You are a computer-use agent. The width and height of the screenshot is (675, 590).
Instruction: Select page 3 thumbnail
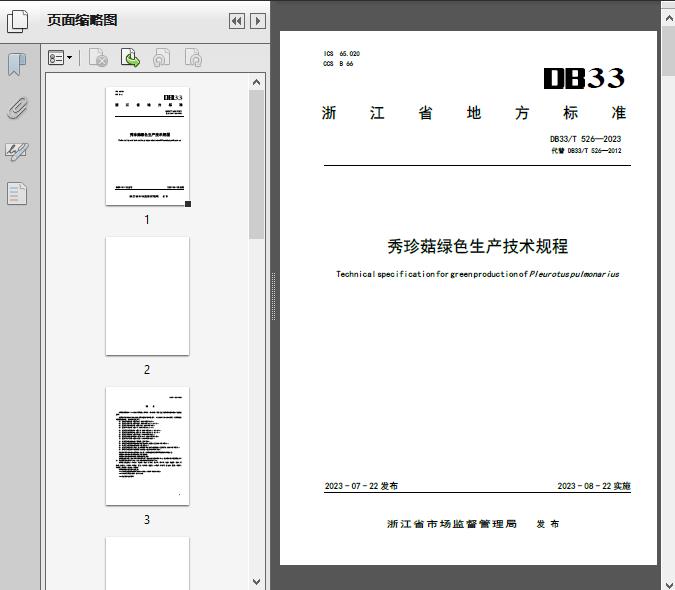(147, 446)
